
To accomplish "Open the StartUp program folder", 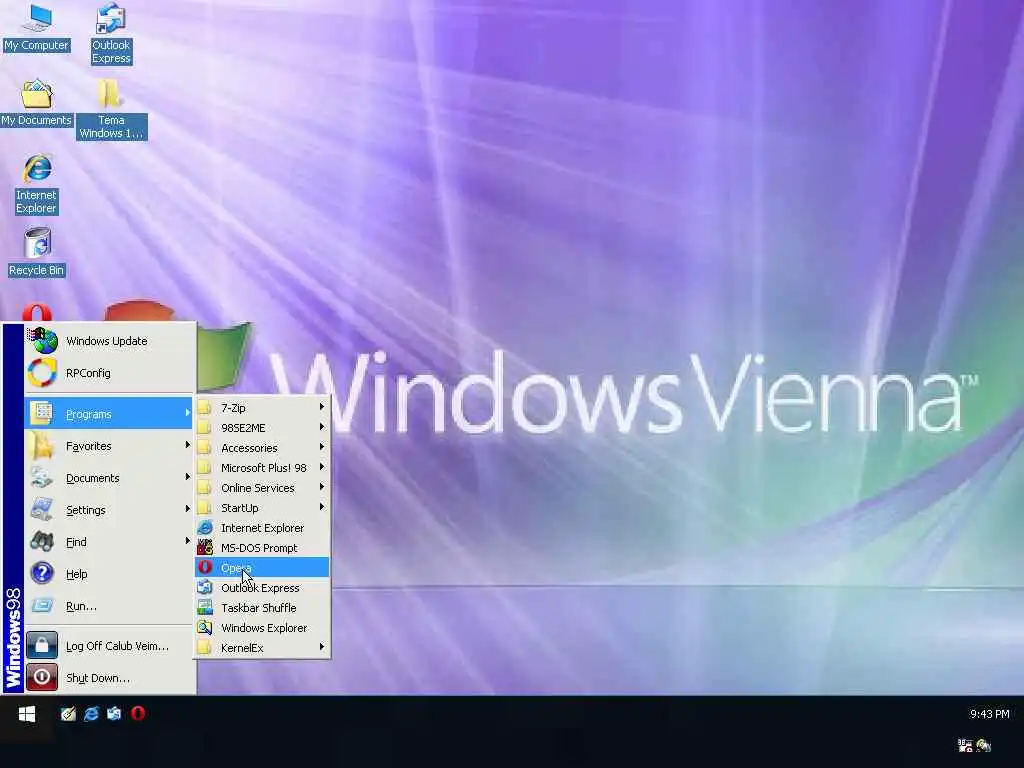I will (262, 508).
